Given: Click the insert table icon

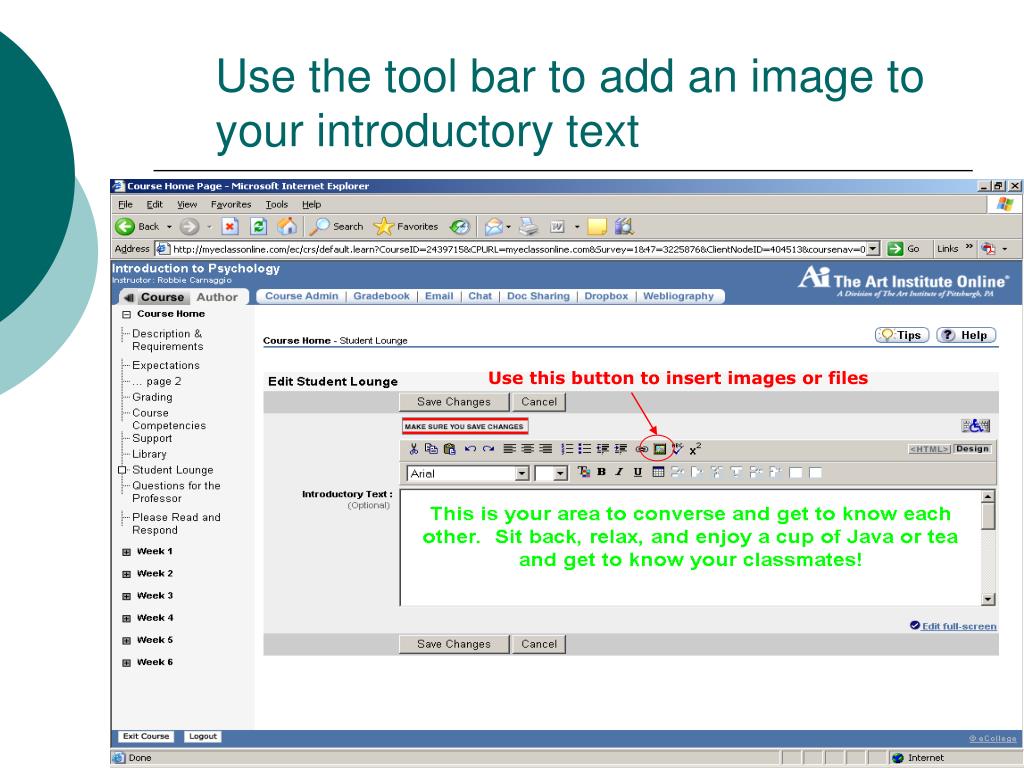Looking at the screenshot, I should pyautogui.click(x=657, y=472).
